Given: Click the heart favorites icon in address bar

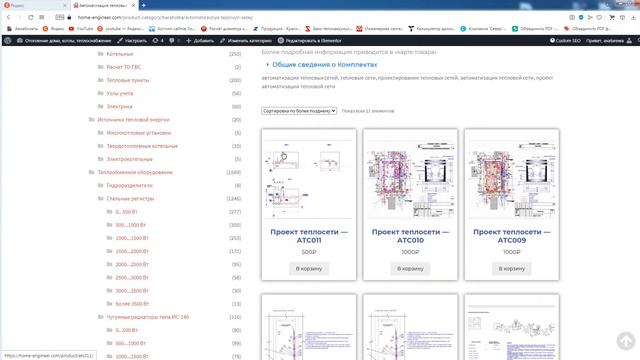Looking at the screenshot, I should click(x=599, y=18).
